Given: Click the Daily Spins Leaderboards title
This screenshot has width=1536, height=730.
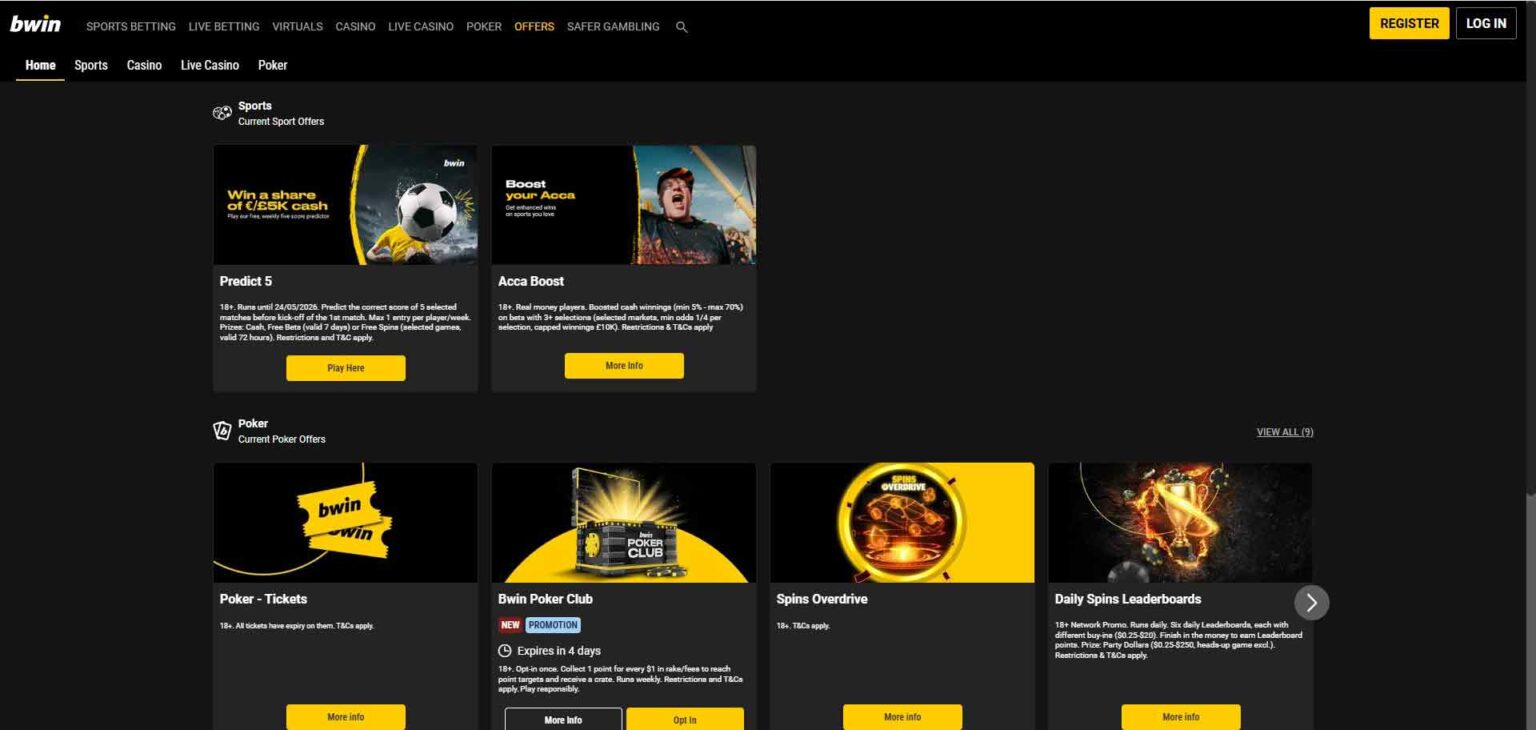Looking at the screenshot, I should pos(1128,599).
